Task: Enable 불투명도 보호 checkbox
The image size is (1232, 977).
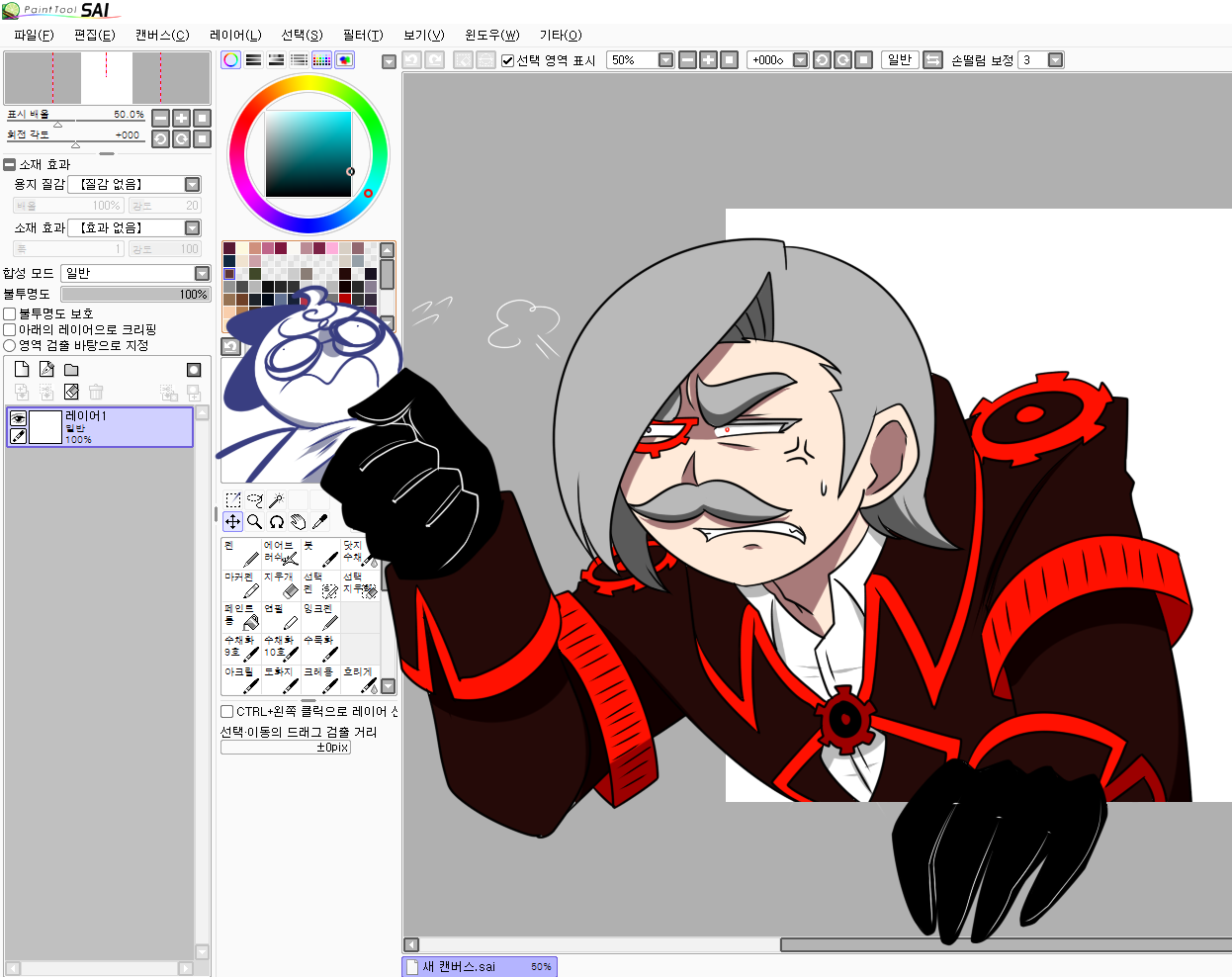Action: pos(10,313)
